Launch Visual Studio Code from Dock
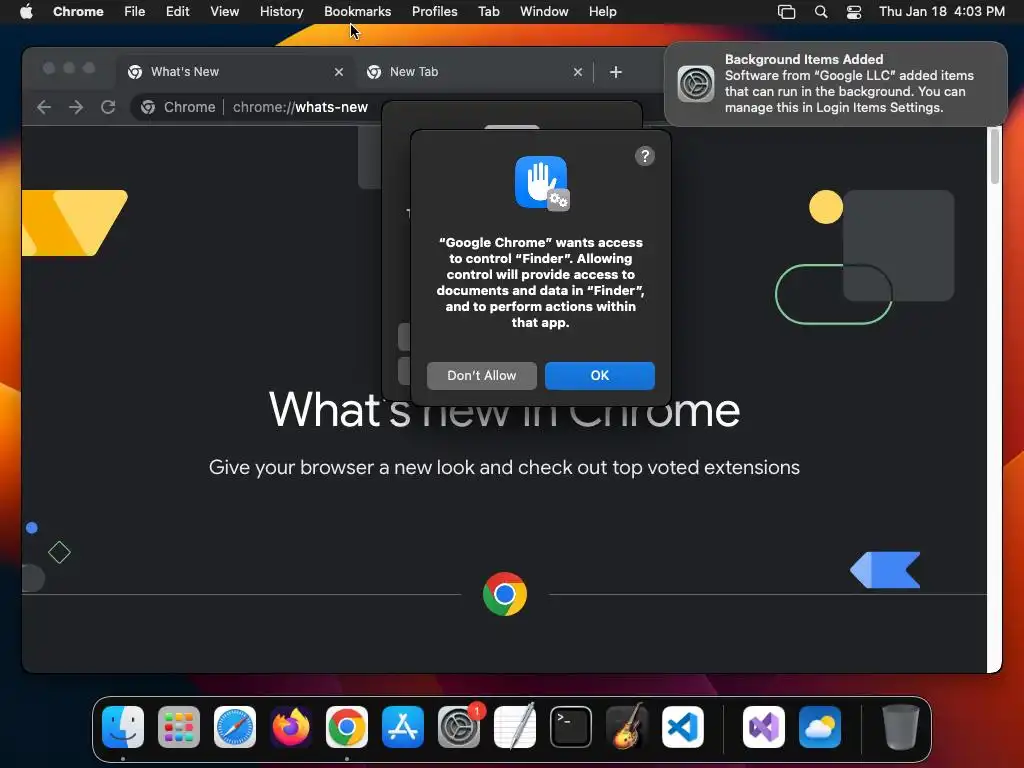Image resolution: width=1024 pixels, height=768 pixels. coord(682,727)
